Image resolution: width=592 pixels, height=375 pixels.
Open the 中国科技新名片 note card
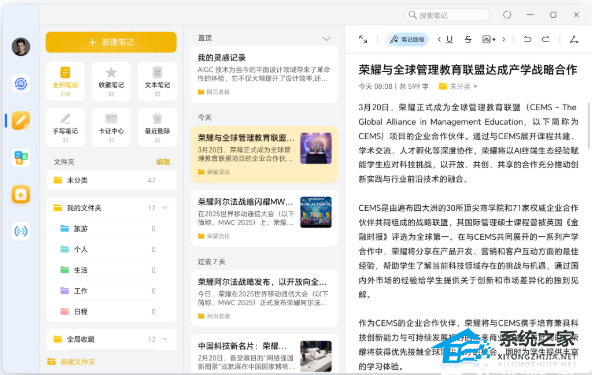[264, 354]
